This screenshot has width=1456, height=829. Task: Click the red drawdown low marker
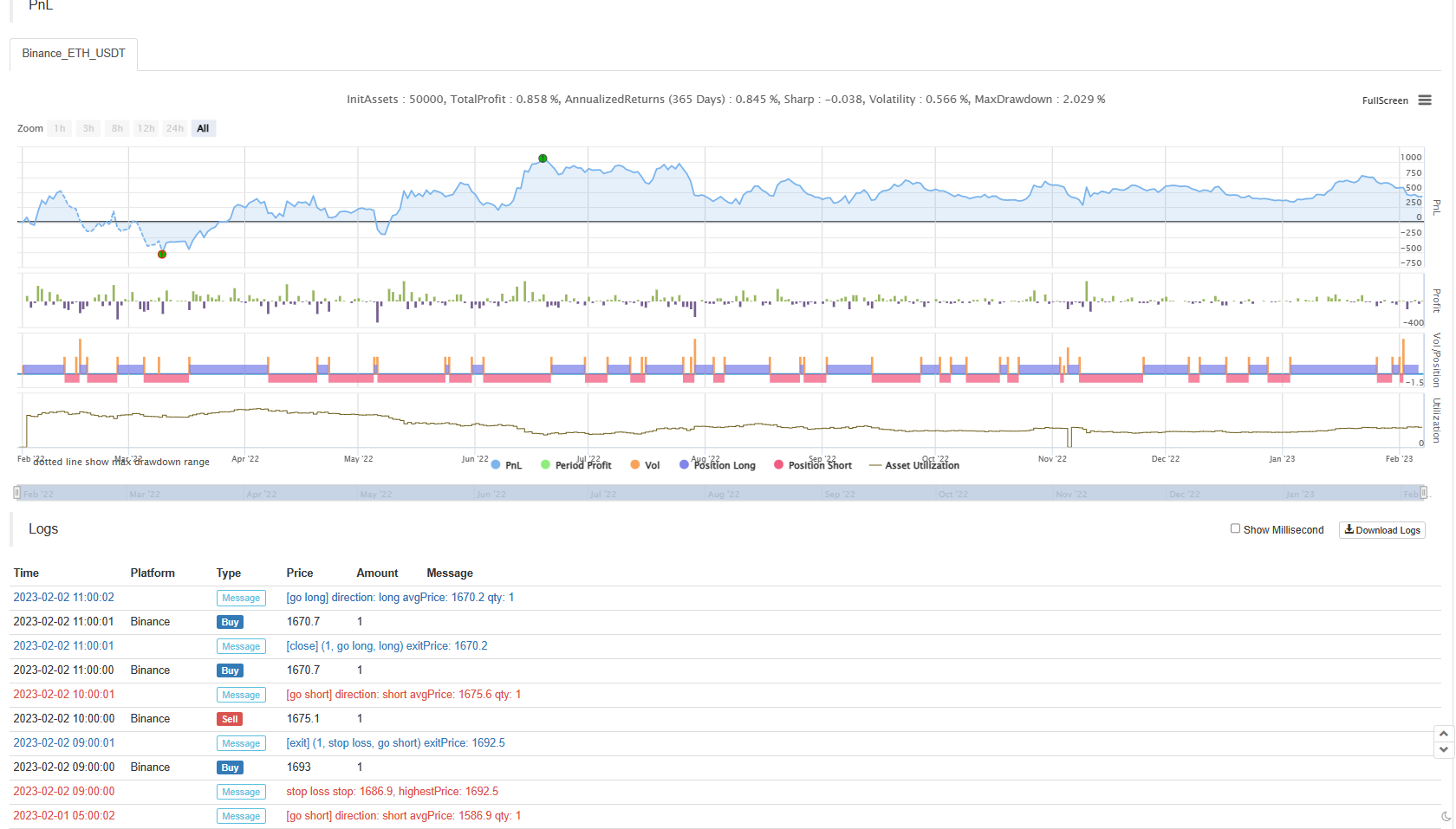coord(162,254)
